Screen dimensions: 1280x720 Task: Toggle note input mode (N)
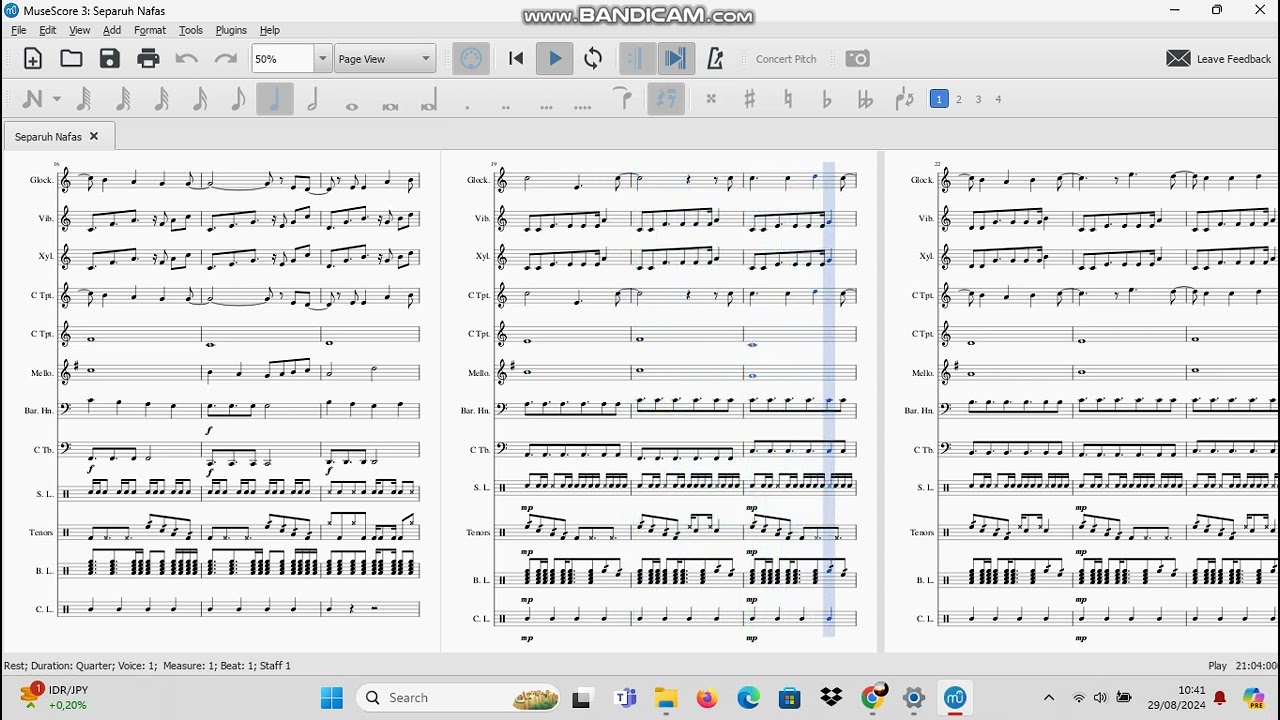coord(32,99)
